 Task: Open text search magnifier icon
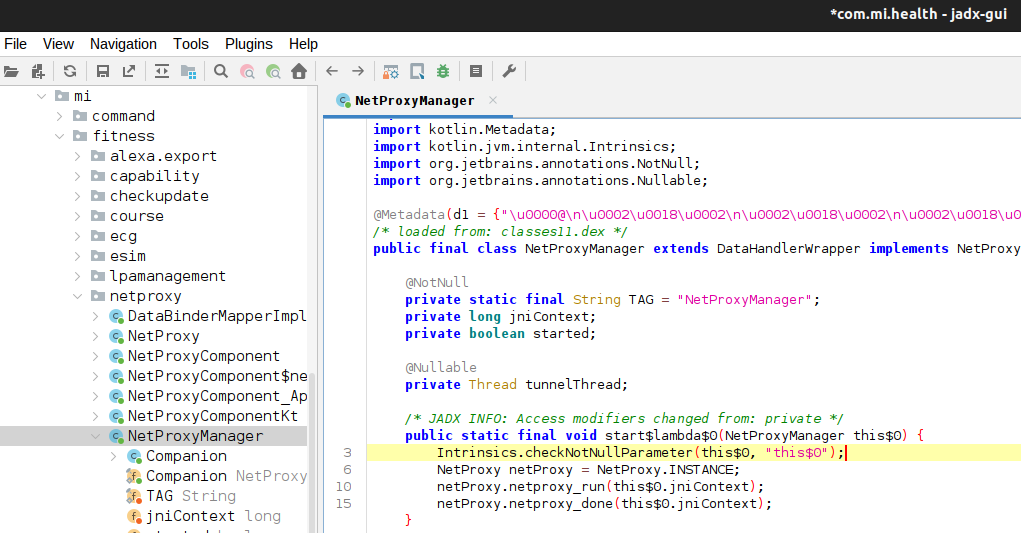221,72
